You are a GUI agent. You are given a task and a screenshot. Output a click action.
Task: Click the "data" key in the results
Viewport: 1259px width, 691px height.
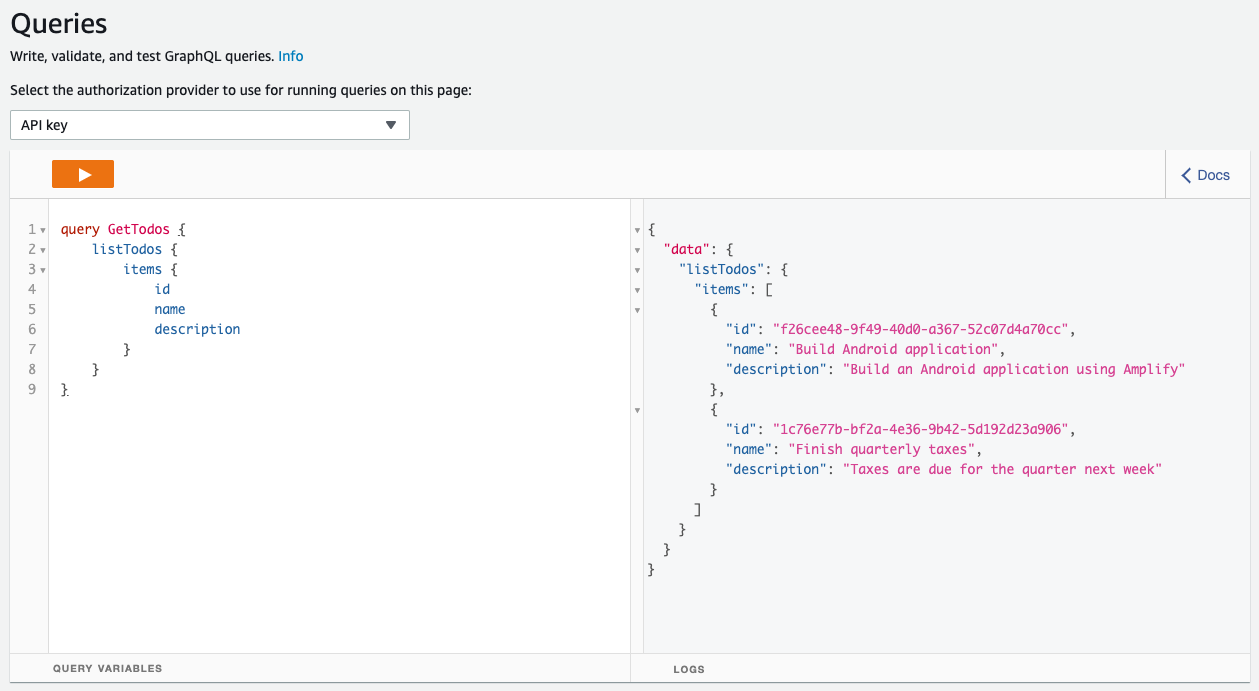tap(687, 249)
